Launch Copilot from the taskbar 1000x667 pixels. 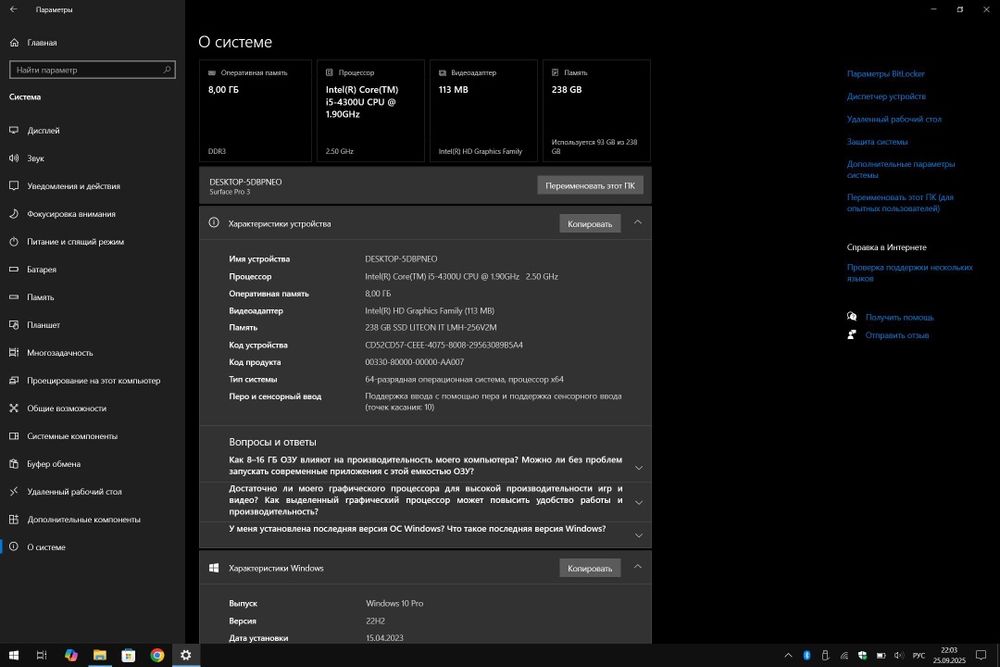coord(71,656)
